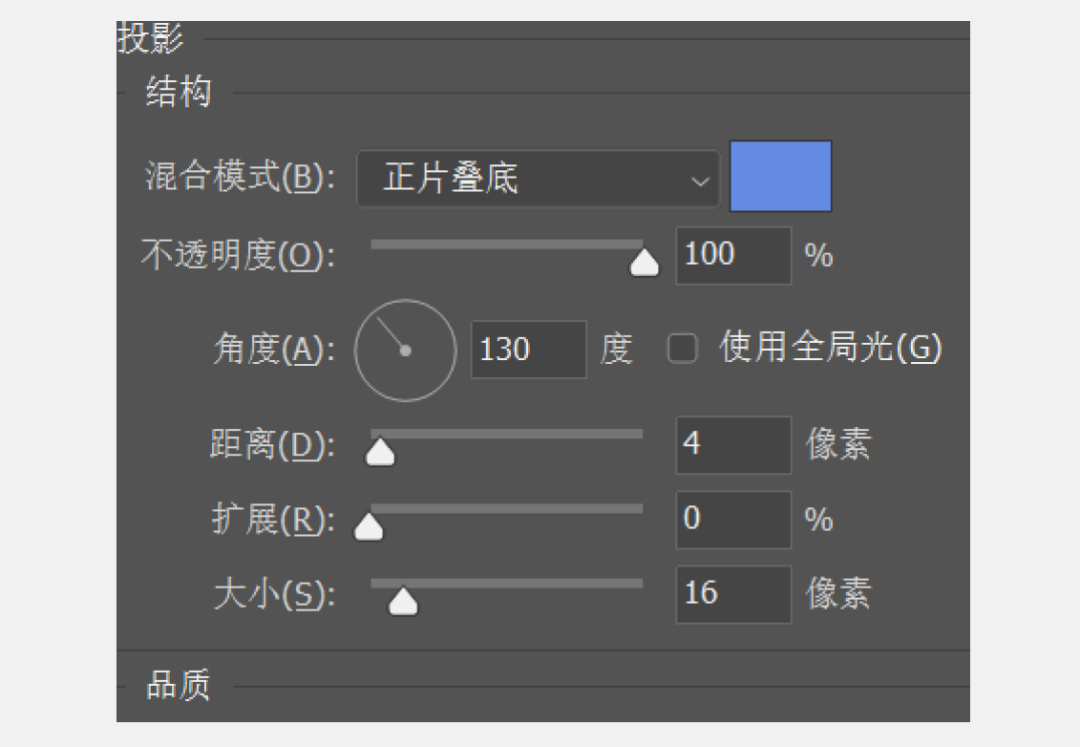Enable the 使用全局光 checkbox
Image resolution: width=1080 pixels, height=747 pixels.
682,349
